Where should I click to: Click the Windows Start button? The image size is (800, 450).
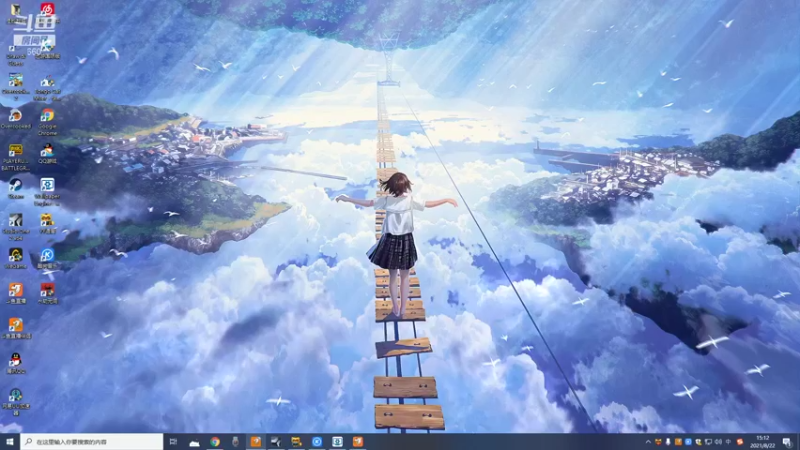pos(10,442)
